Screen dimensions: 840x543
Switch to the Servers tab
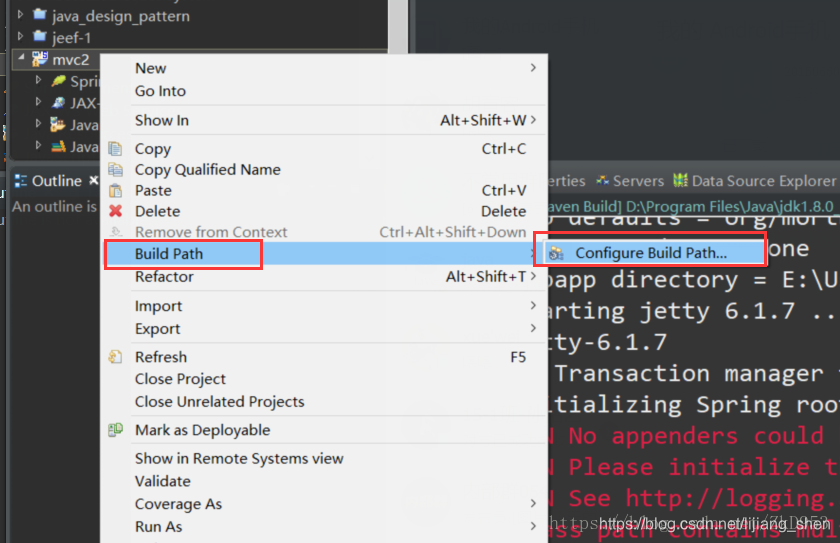tap(630, 181)
